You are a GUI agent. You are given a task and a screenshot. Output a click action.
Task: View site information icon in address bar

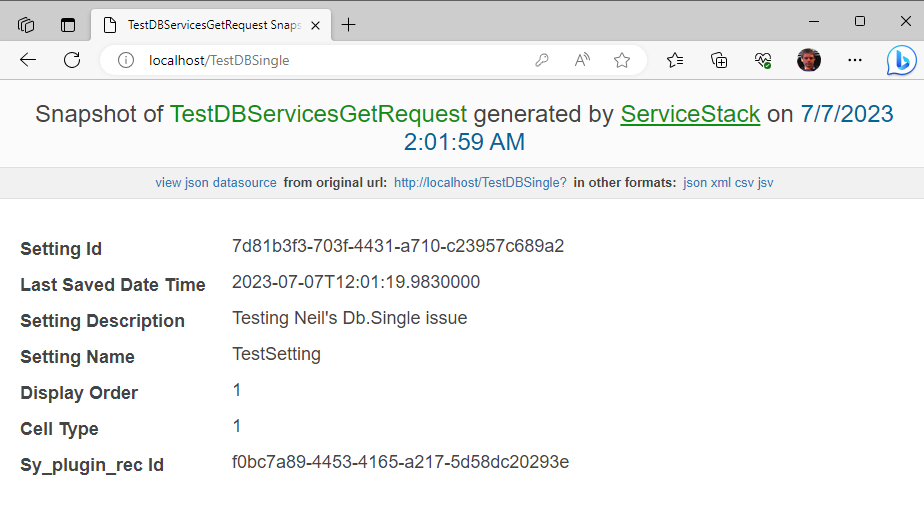[126, 60]
